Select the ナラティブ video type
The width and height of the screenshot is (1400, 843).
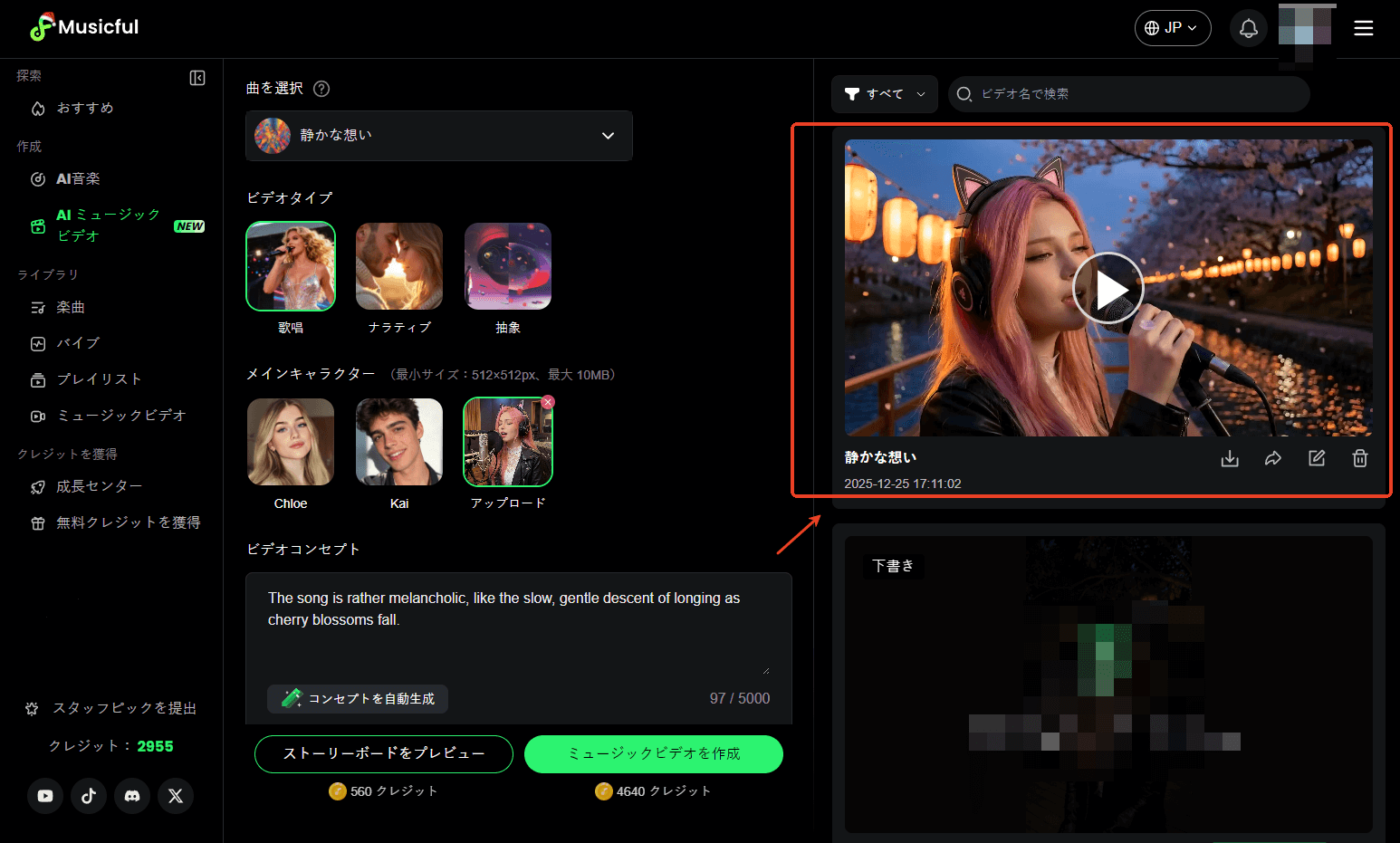pos(399,267)
